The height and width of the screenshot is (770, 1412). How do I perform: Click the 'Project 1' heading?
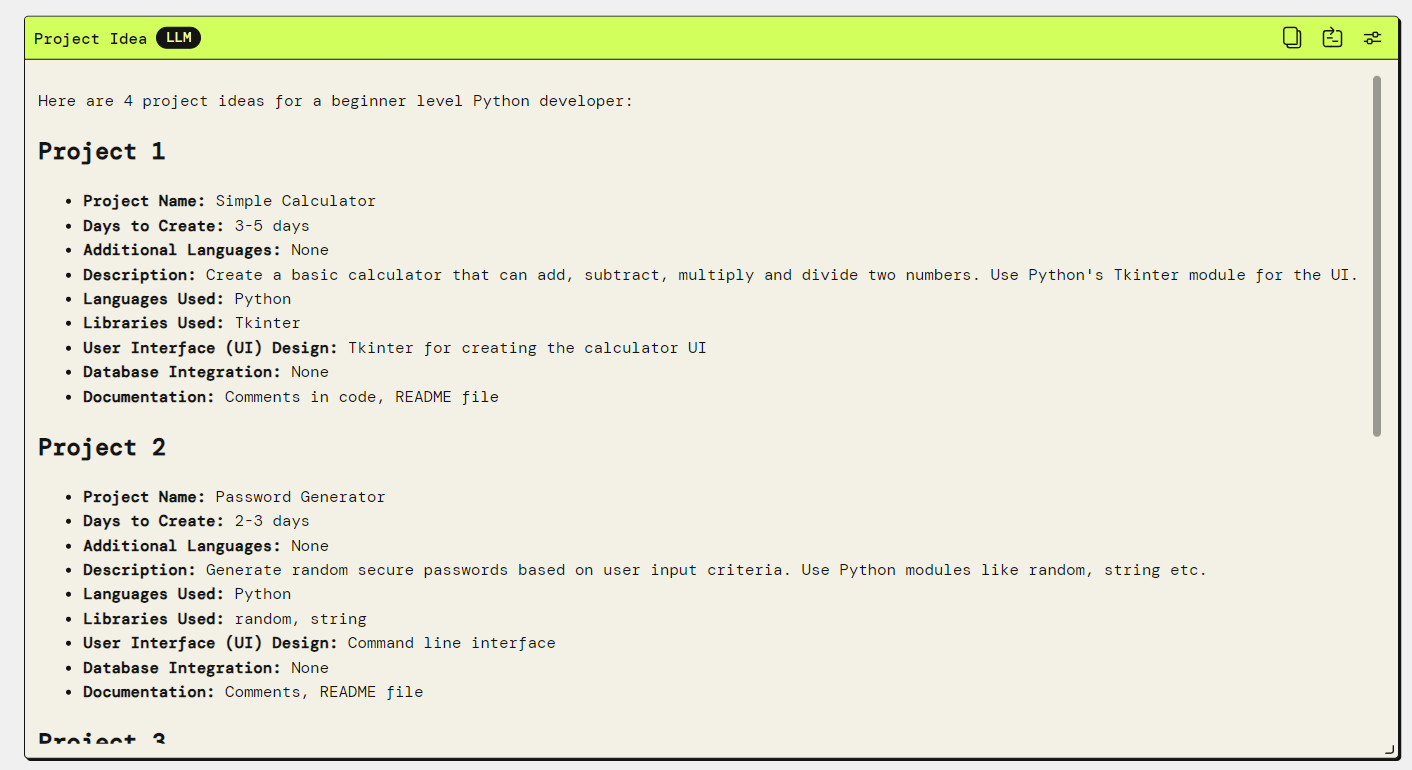pyautogui.click(x=102, y=152)
